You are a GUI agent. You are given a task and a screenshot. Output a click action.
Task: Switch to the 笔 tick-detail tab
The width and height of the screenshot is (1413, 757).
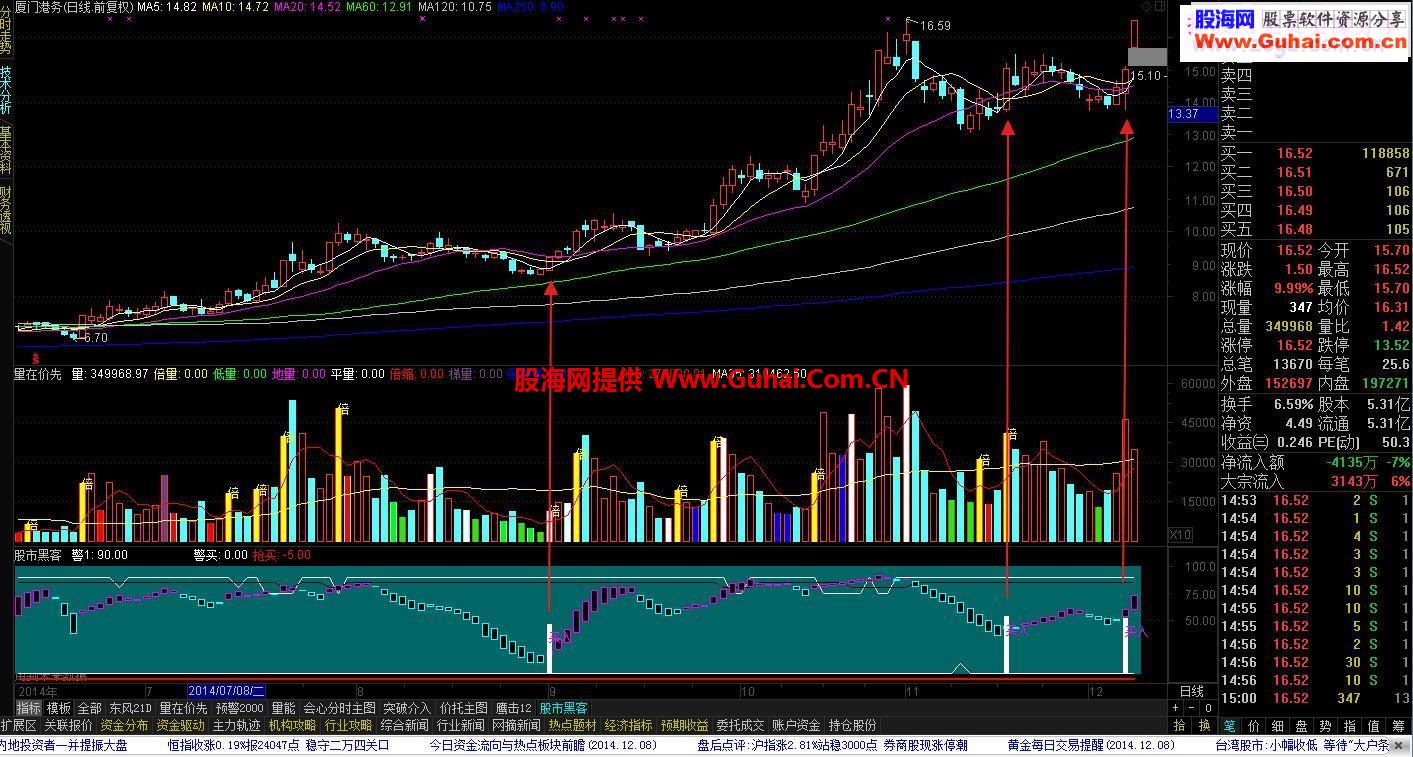[x=1230, y=725]
